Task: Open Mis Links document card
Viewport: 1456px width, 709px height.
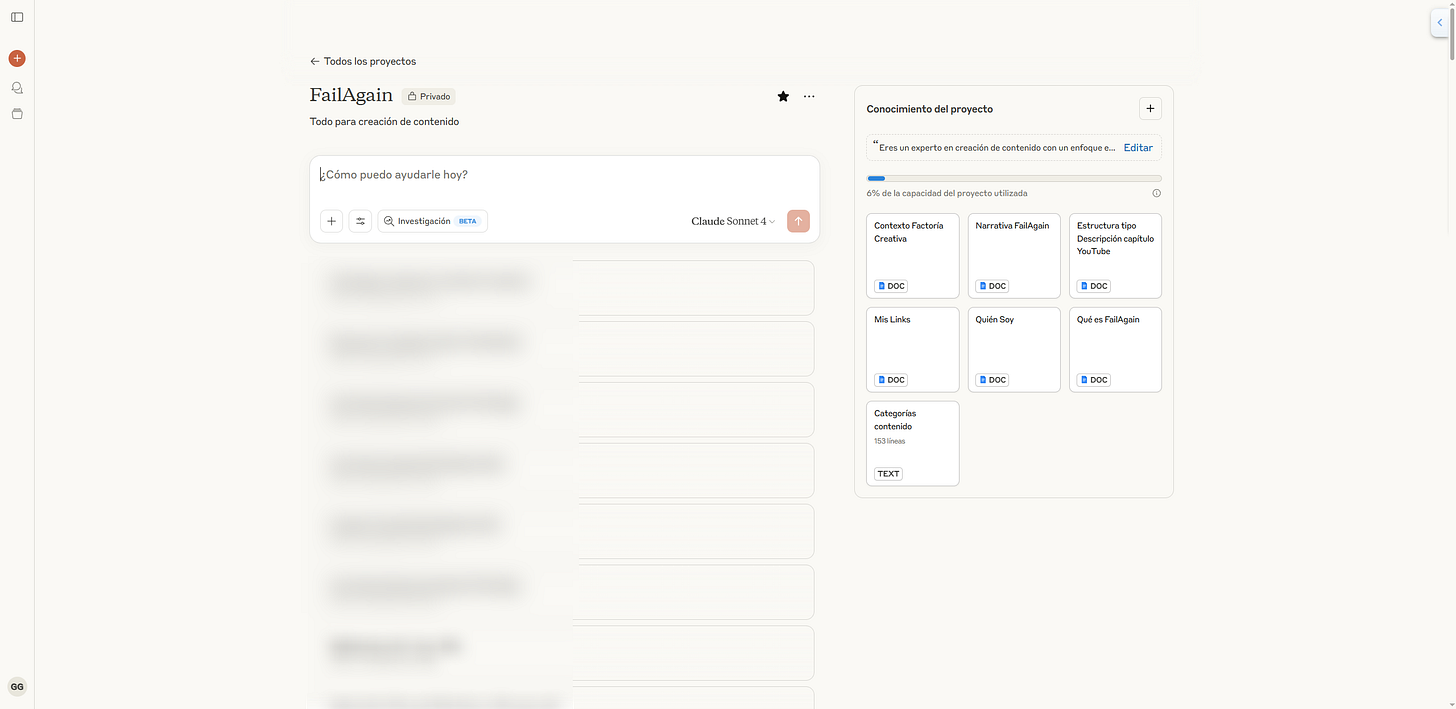Action: [913, 350]
